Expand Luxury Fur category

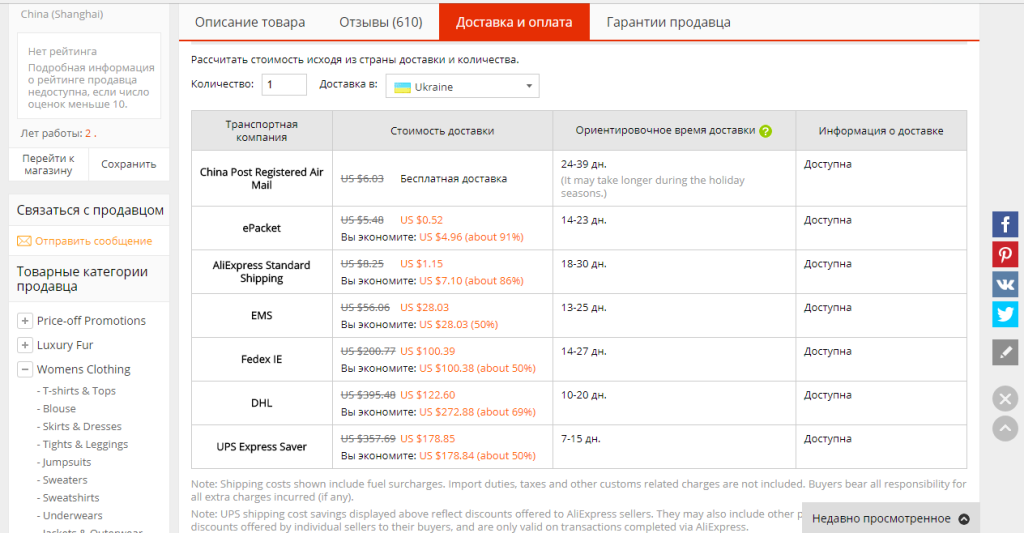tap(24, 345)
